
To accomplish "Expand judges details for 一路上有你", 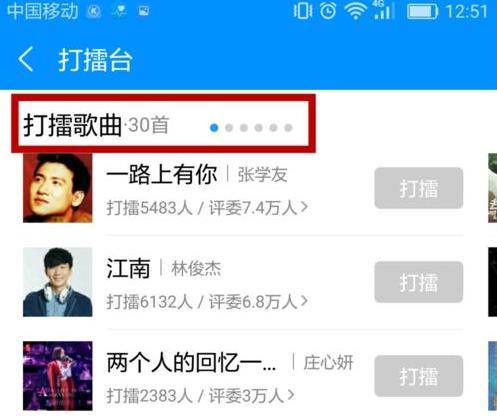I will (304, 207).
